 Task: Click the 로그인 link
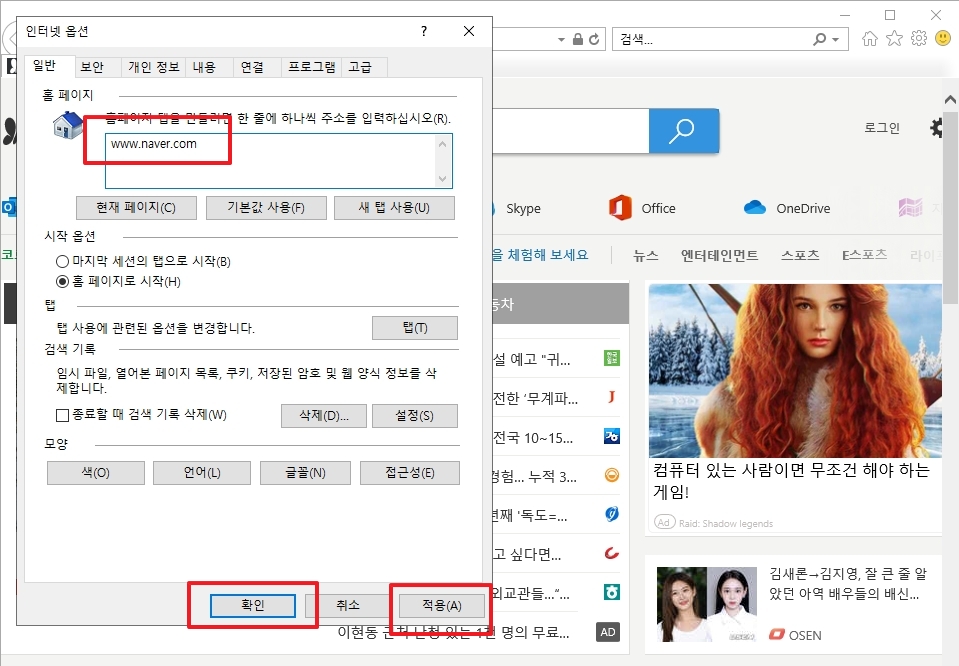click(x=881, y=128)
